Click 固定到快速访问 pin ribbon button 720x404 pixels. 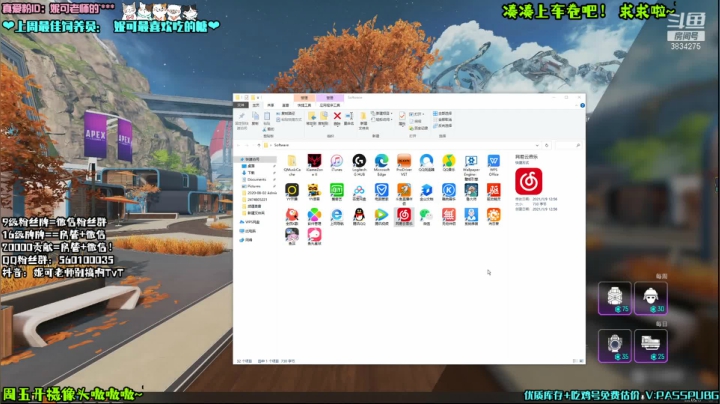(x=242, y=120)
